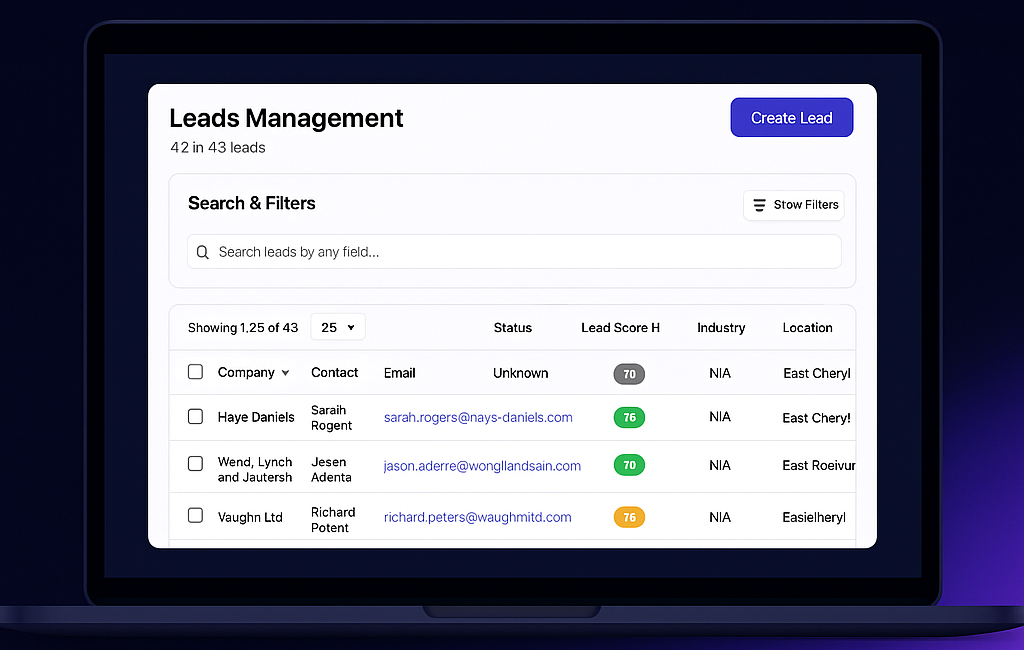
Task: Expand the Company column sort arrow
Action: pyautogui.click(x=285, y=373)
